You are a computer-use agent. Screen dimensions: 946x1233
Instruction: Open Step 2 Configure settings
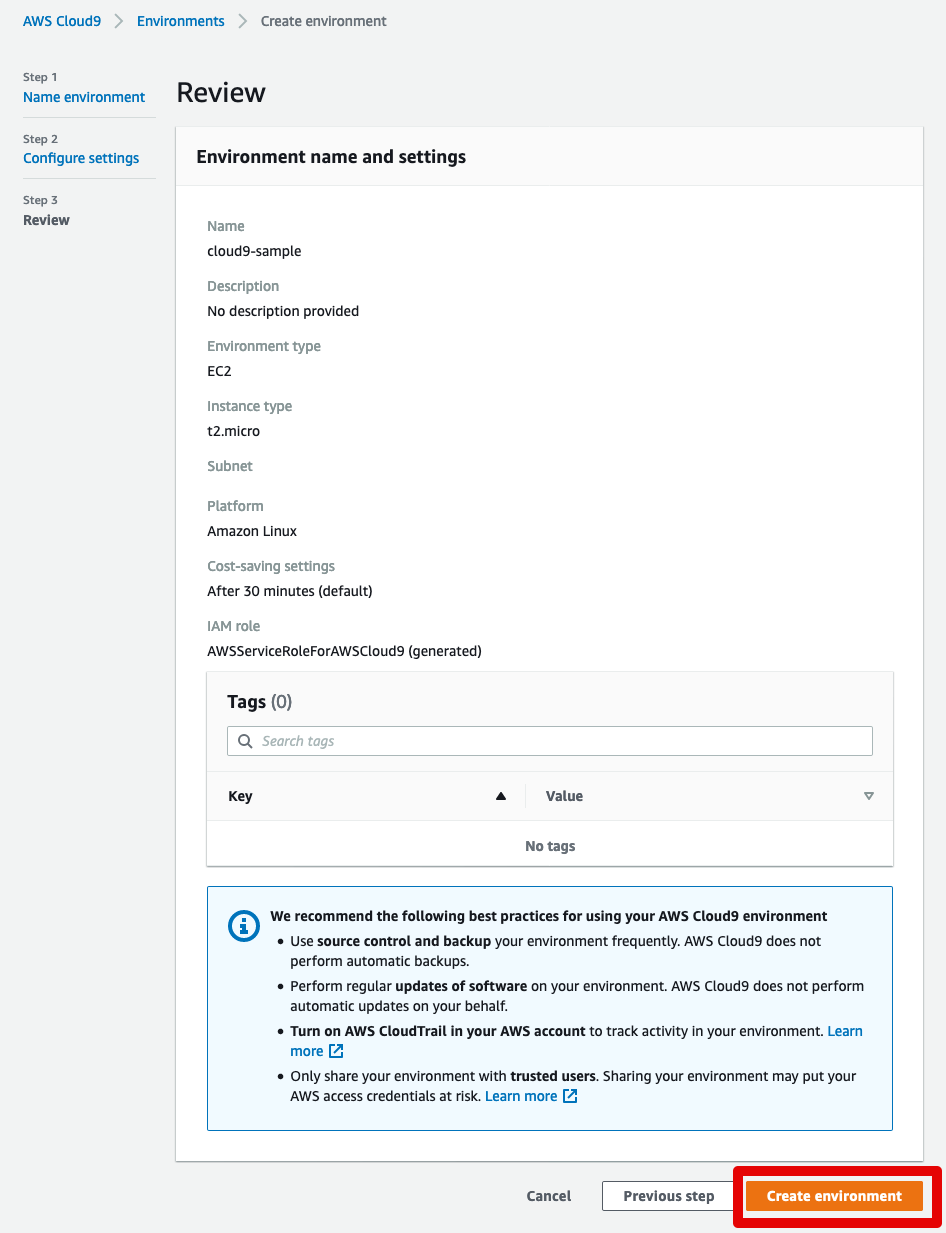pos(81,158)
